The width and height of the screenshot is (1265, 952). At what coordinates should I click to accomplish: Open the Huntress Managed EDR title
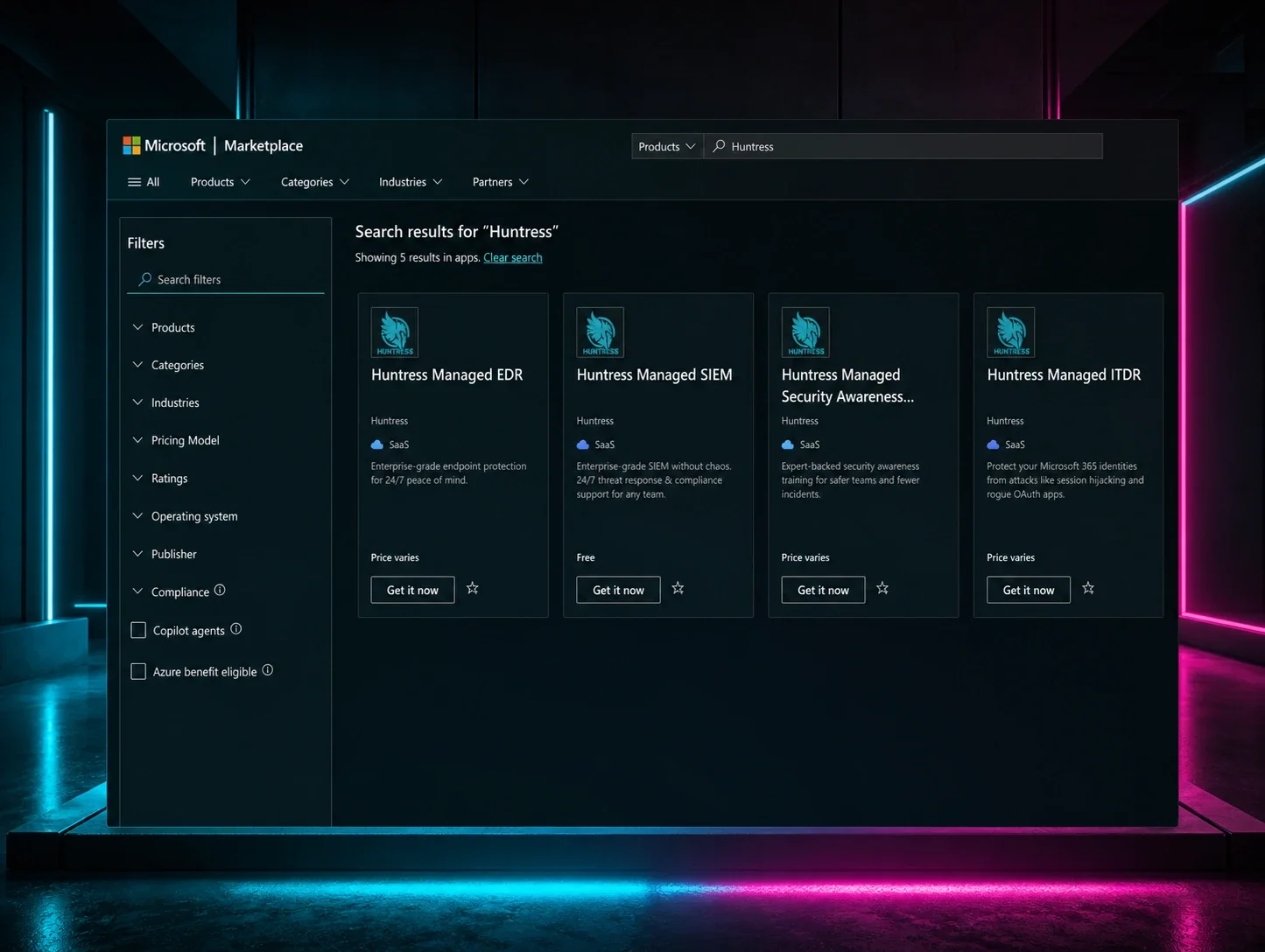447,374
